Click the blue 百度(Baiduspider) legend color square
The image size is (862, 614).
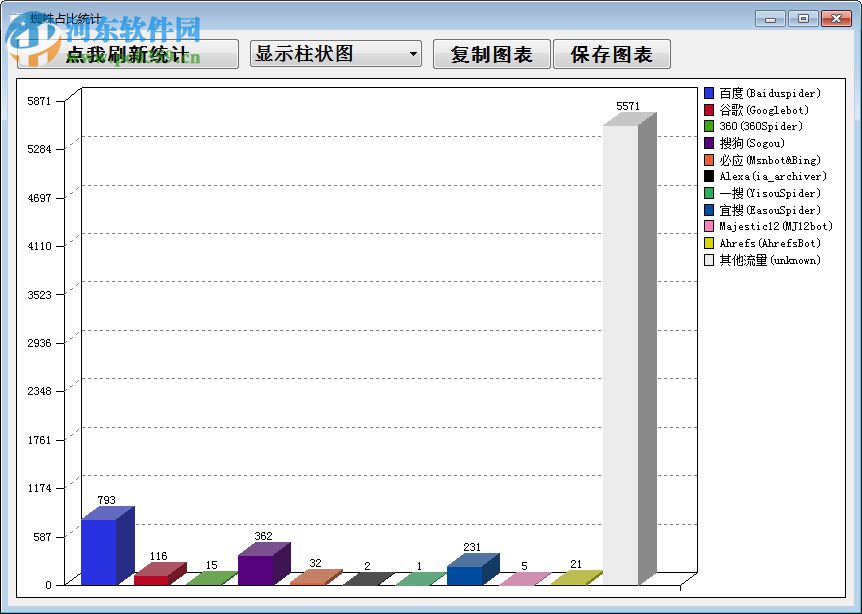pyautogui.click(x=707, y=93)
